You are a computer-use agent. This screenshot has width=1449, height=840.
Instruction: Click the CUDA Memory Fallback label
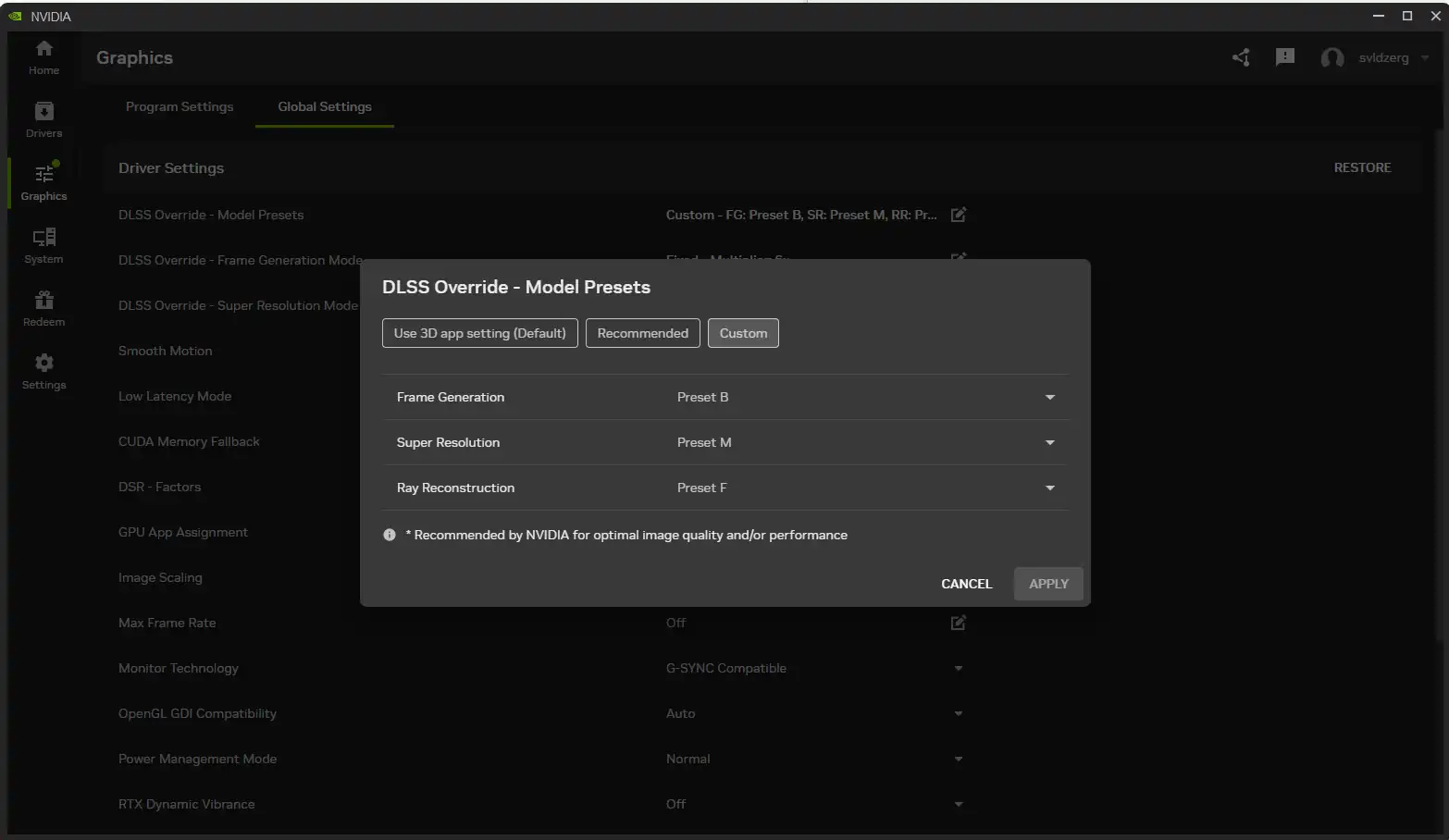[189, 441]
